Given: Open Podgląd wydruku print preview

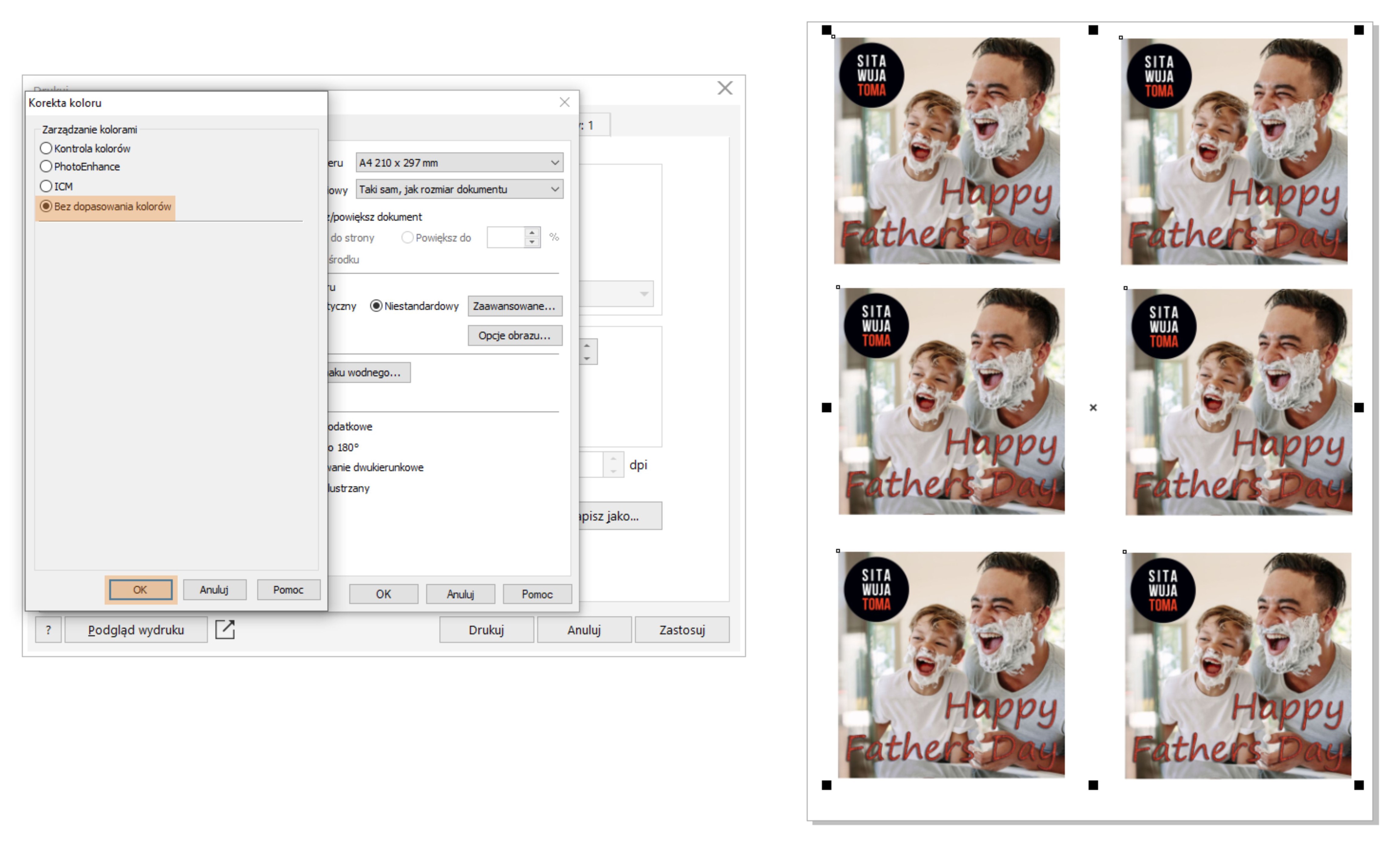Looking at the screenshot, I should (x=136, y=630).
